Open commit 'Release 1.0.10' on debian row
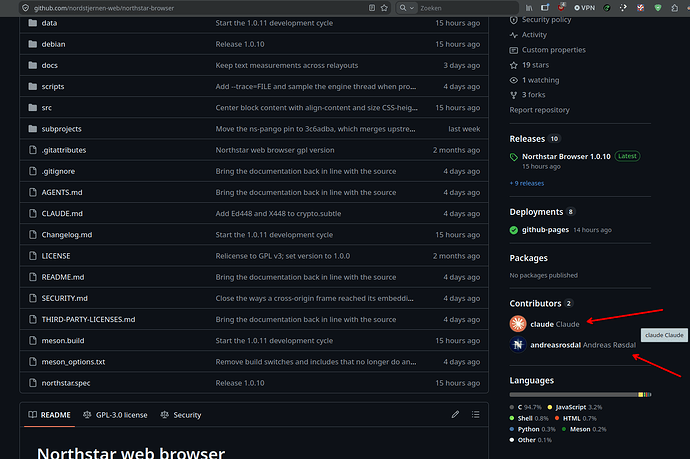690x459 pixels. click(240, 44)
